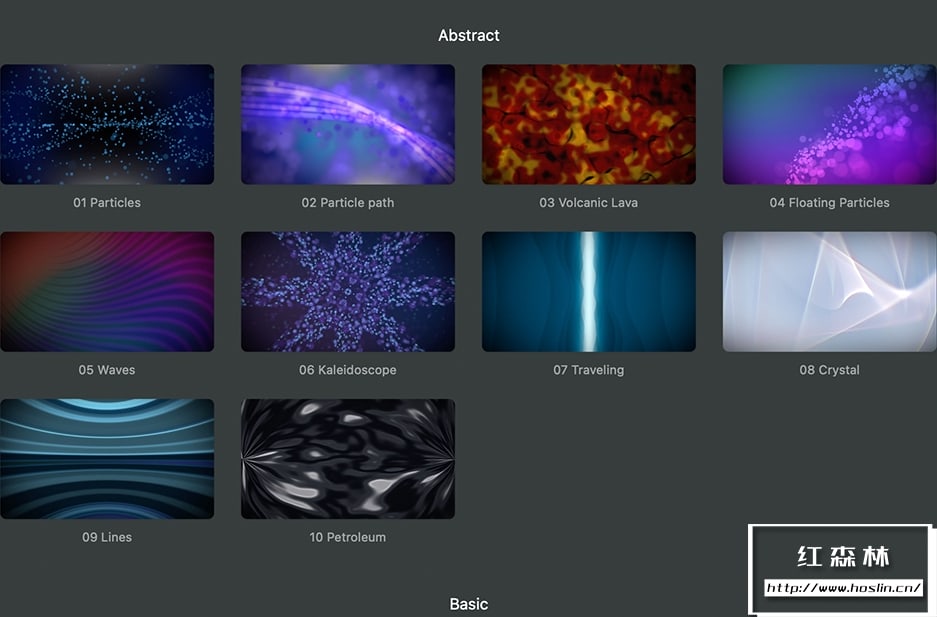Image resolution: width=937 pixels, height=617 pixels.
Task: Click the "09 Lines" label
Action: point(107,537)
